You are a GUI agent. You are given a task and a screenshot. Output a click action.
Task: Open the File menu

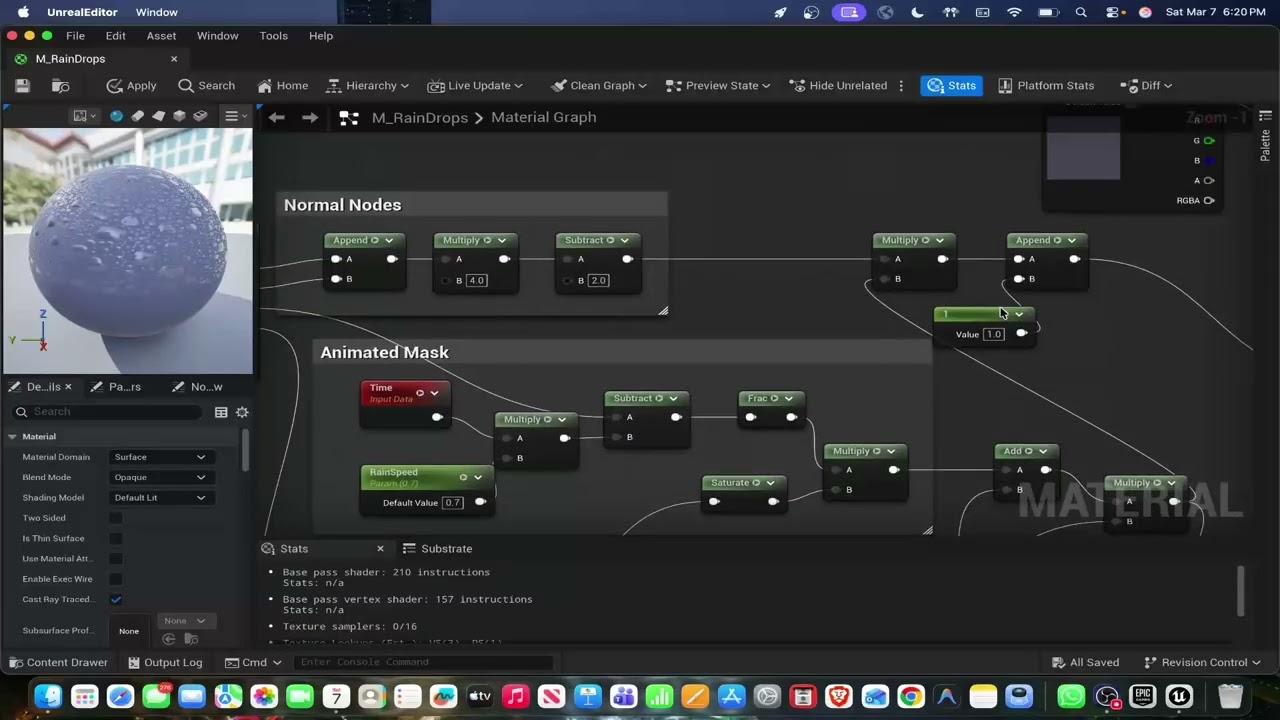pyautogui.click(x=75, y=36)
